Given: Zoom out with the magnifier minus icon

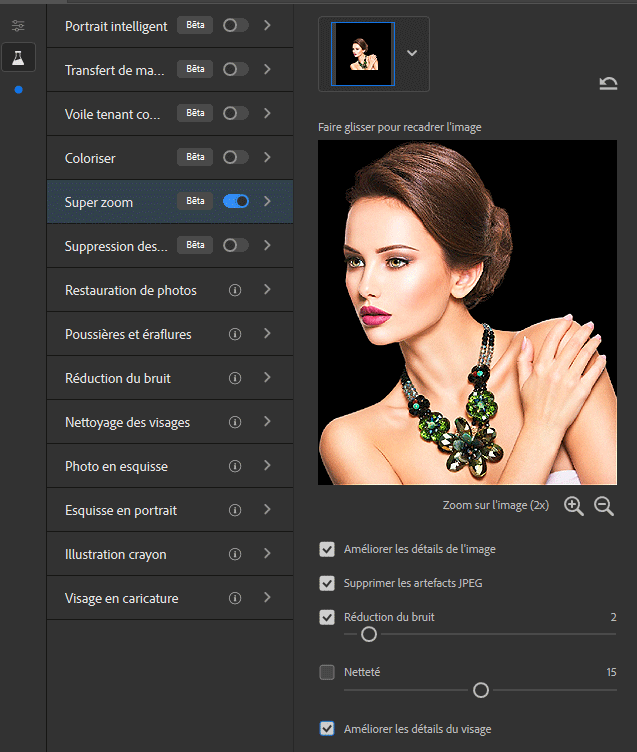Looking at the screenshot, I should 604,506.
